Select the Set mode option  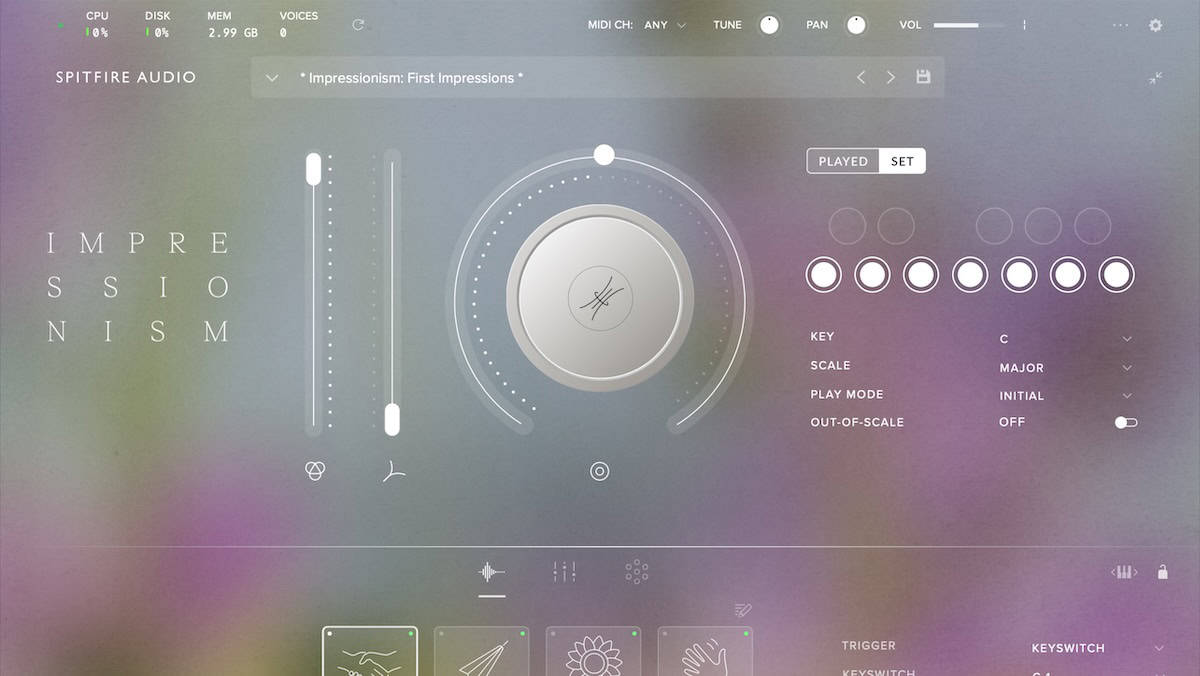(x=902, y=161)
